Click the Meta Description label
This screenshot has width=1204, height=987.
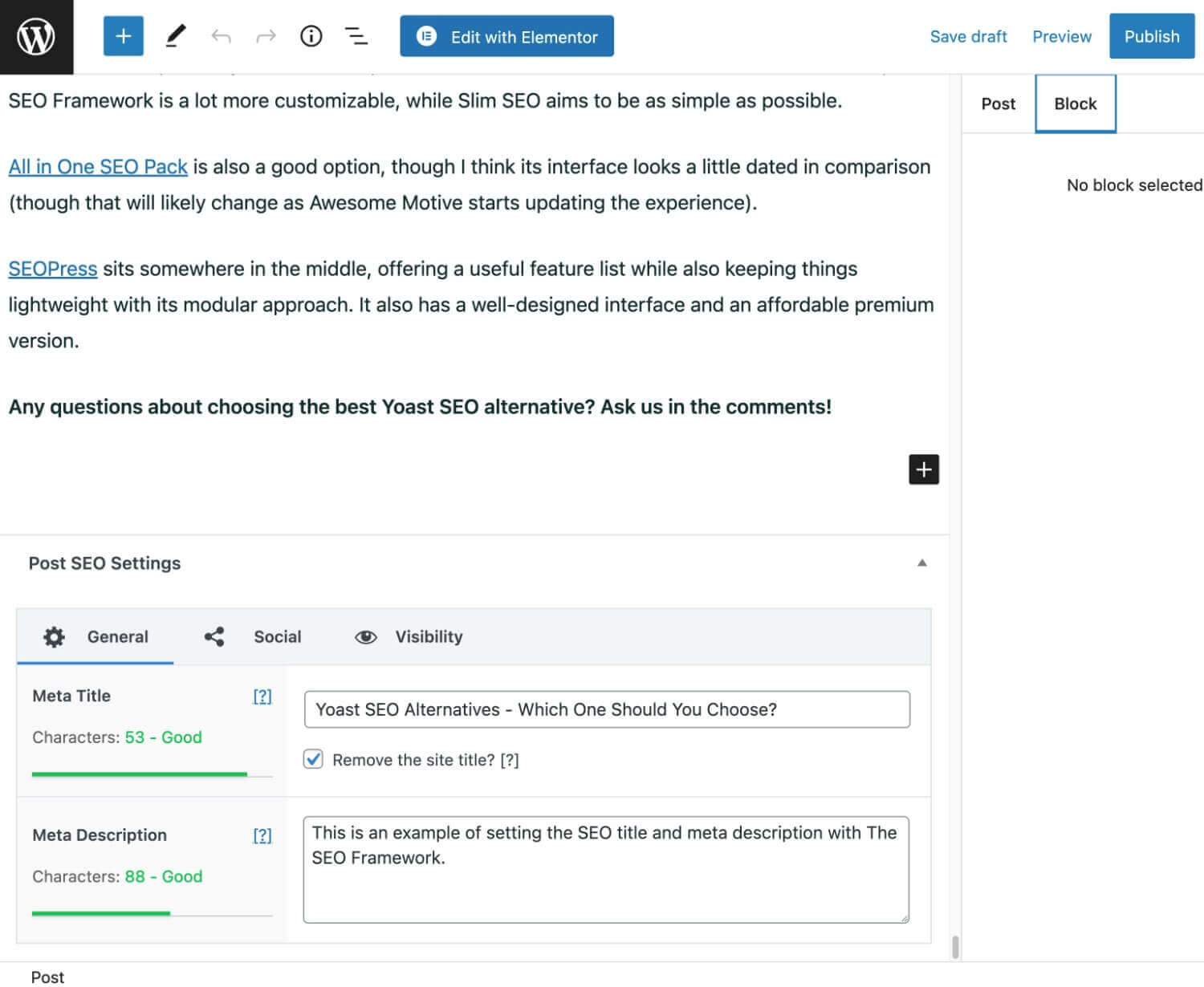tap(100, 835)
